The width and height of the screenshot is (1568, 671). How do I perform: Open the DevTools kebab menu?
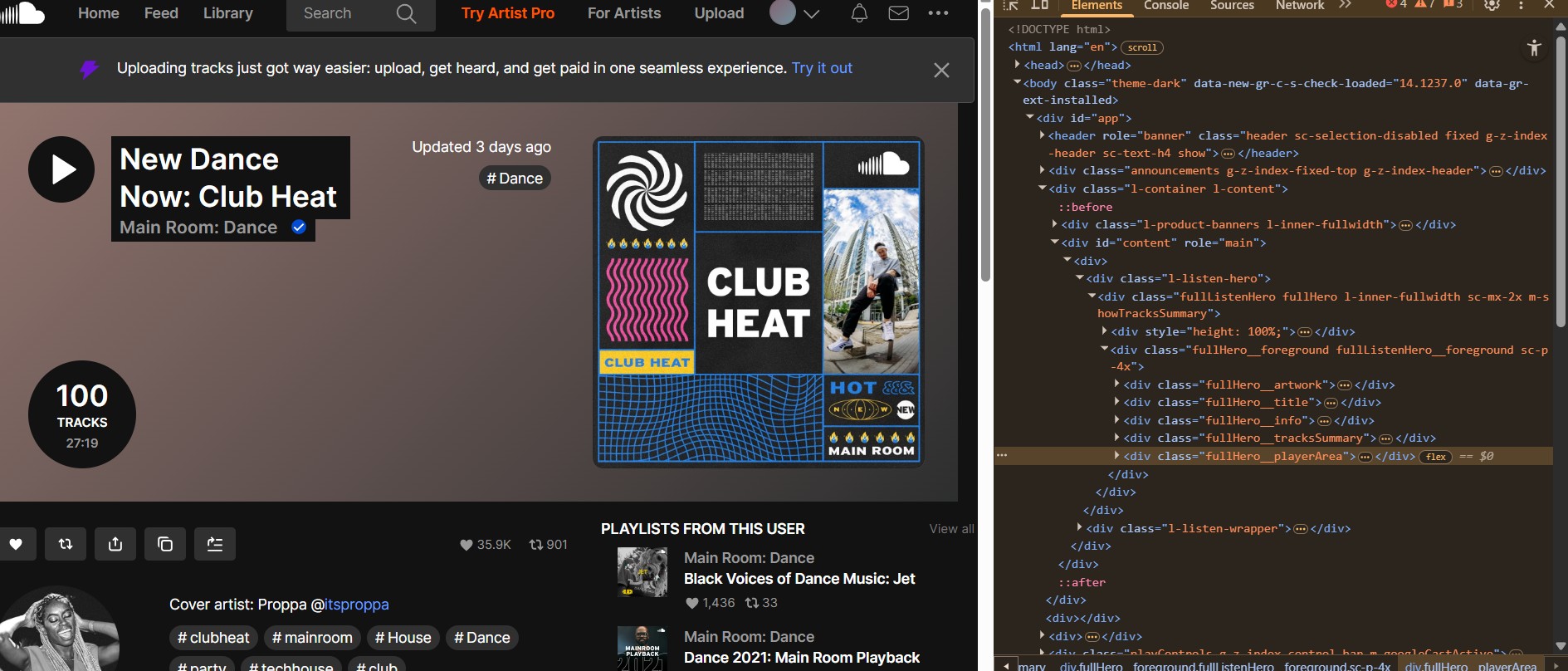click(x=1521, y=5)
